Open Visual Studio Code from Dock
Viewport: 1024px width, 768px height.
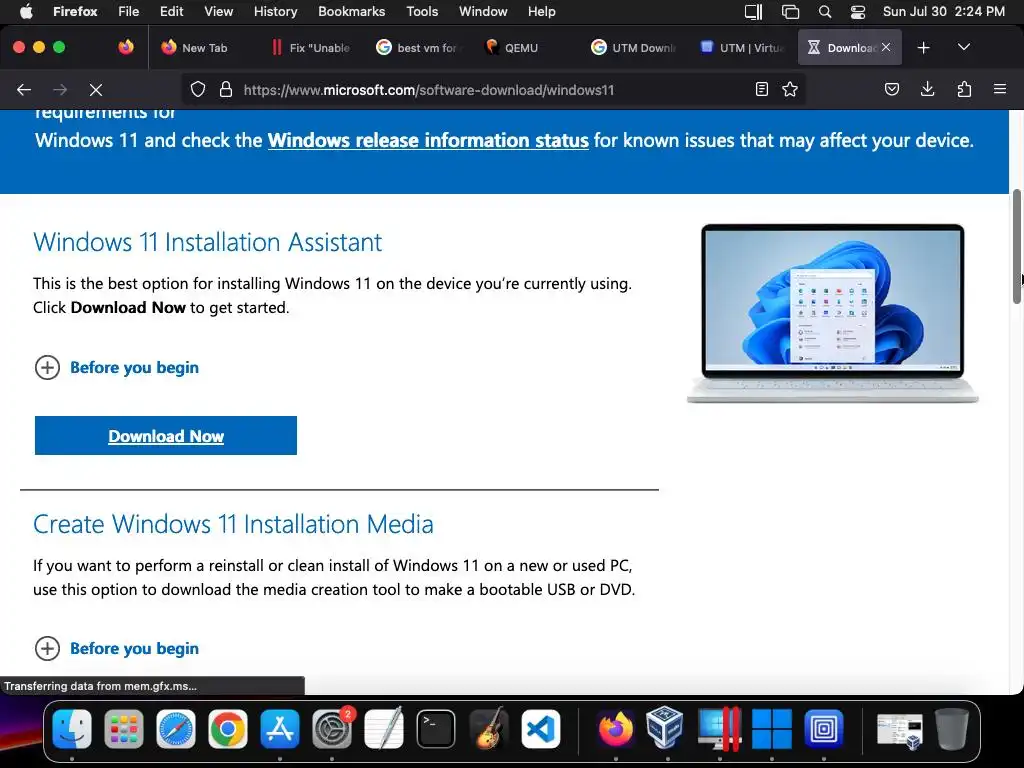[x=541, y=729]
